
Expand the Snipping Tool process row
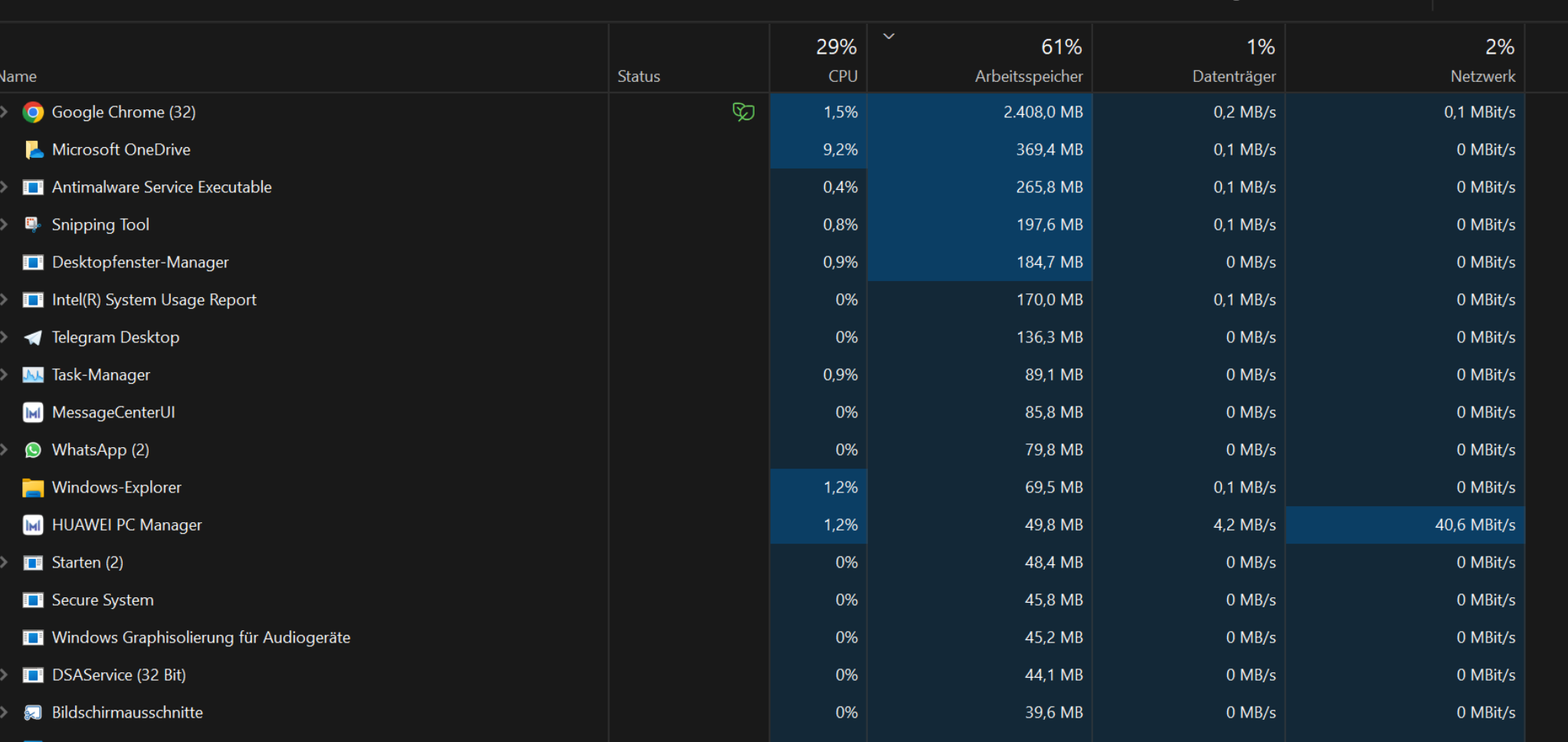tap(4, 224)
